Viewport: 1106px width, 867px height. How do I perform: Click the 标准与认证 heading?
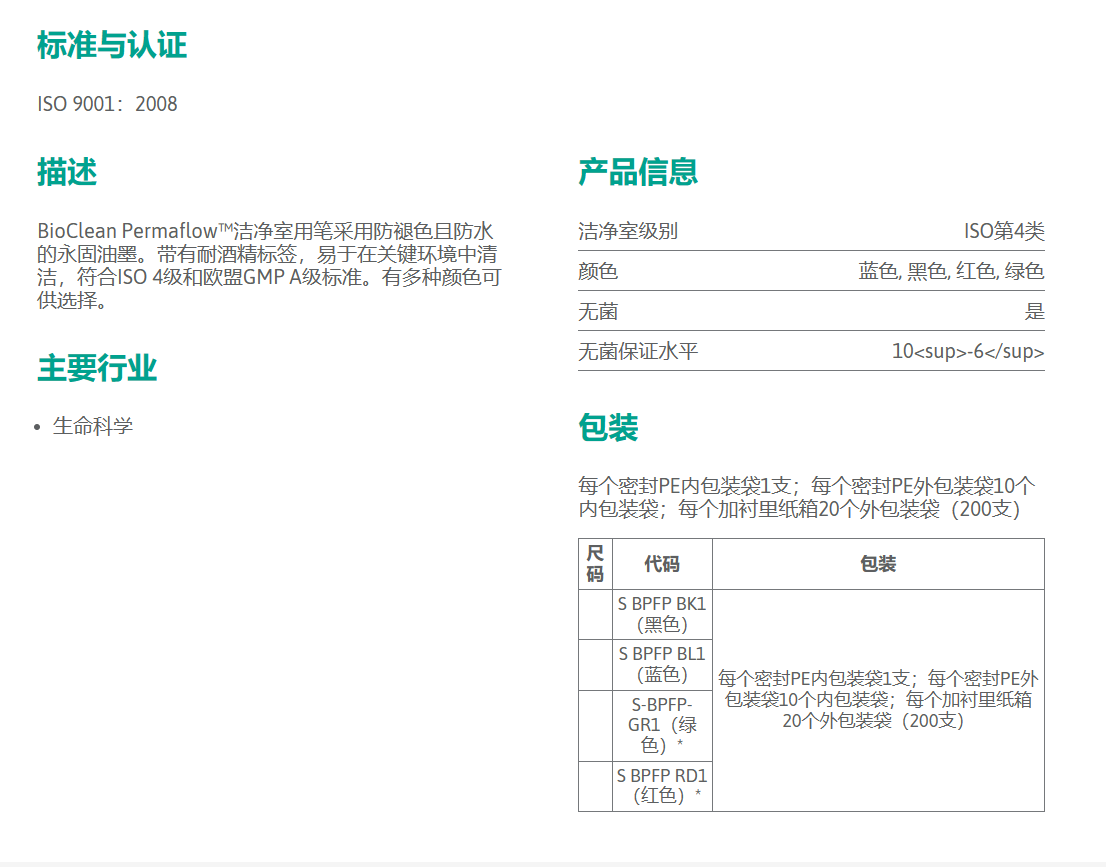coord(111,45)
